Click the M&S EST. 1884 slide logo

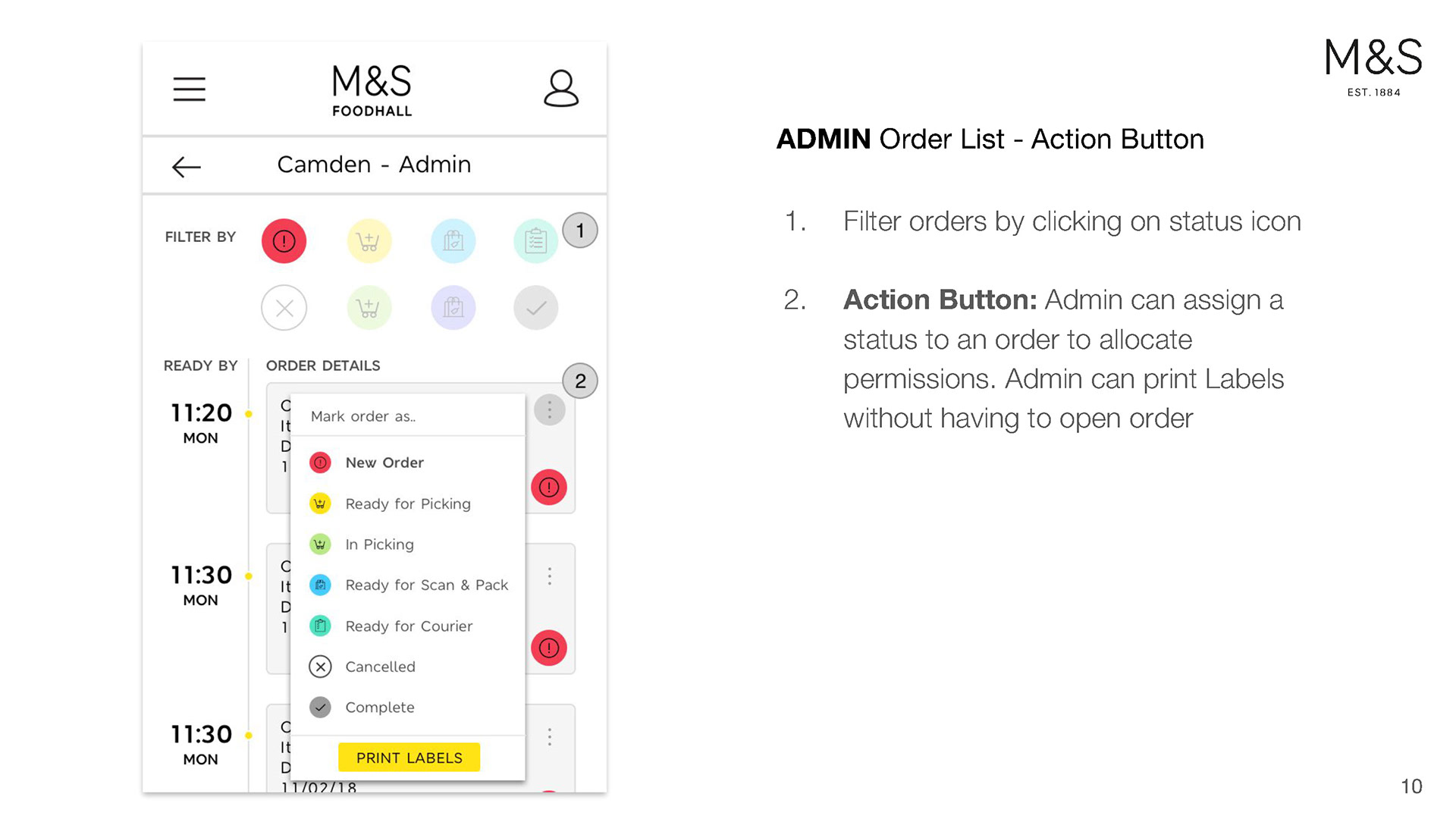coord(1373,67)
